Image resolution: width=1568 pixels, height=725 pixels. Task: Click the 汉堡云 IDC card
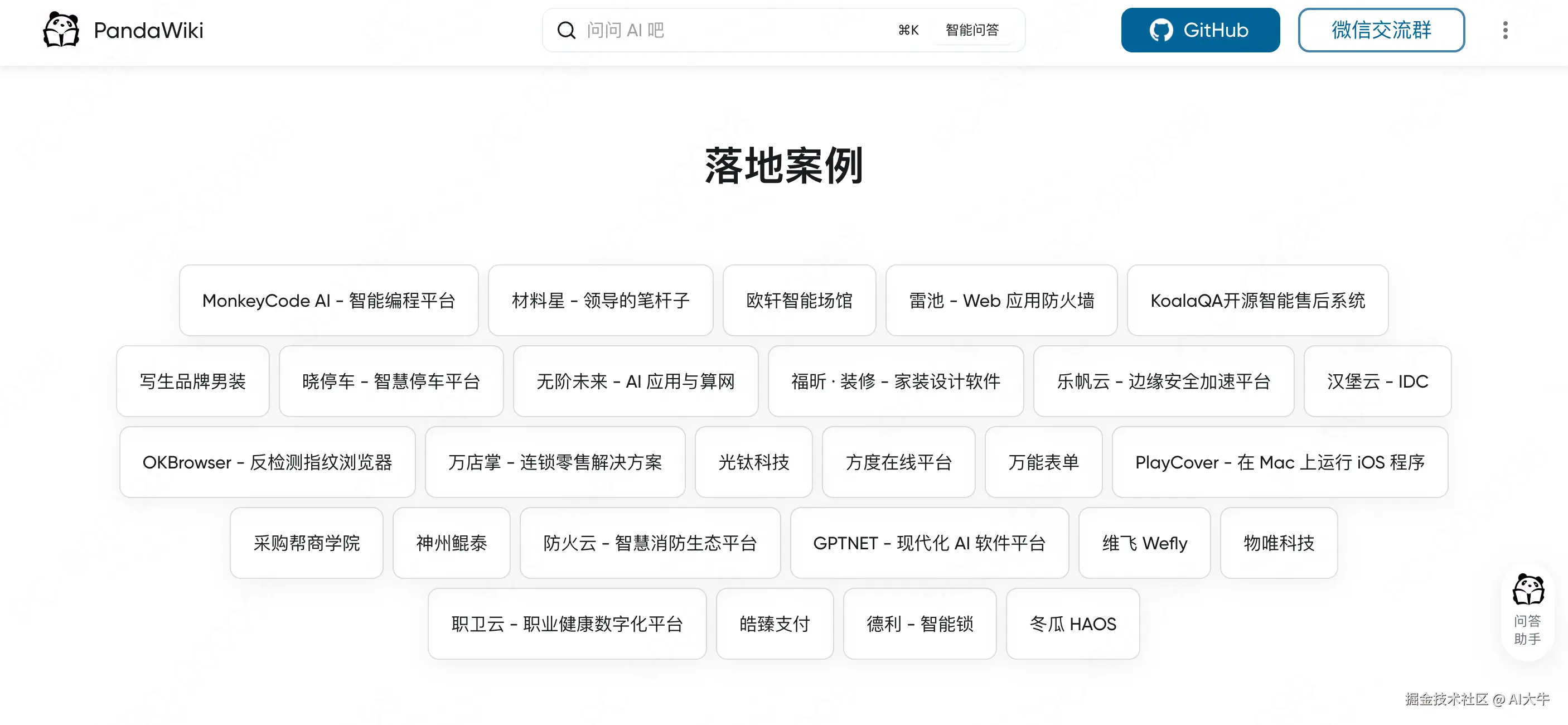click(x=1377, y=381)
